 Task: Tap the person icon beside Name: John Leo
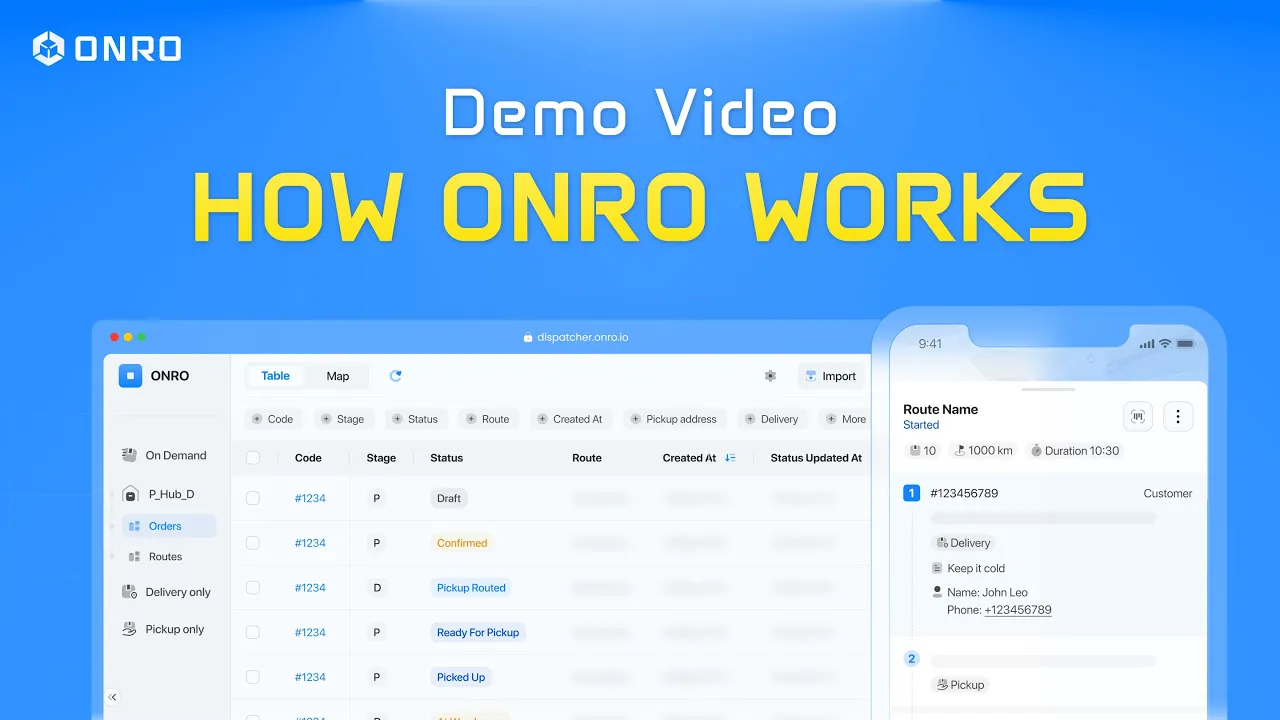point(937,592)
